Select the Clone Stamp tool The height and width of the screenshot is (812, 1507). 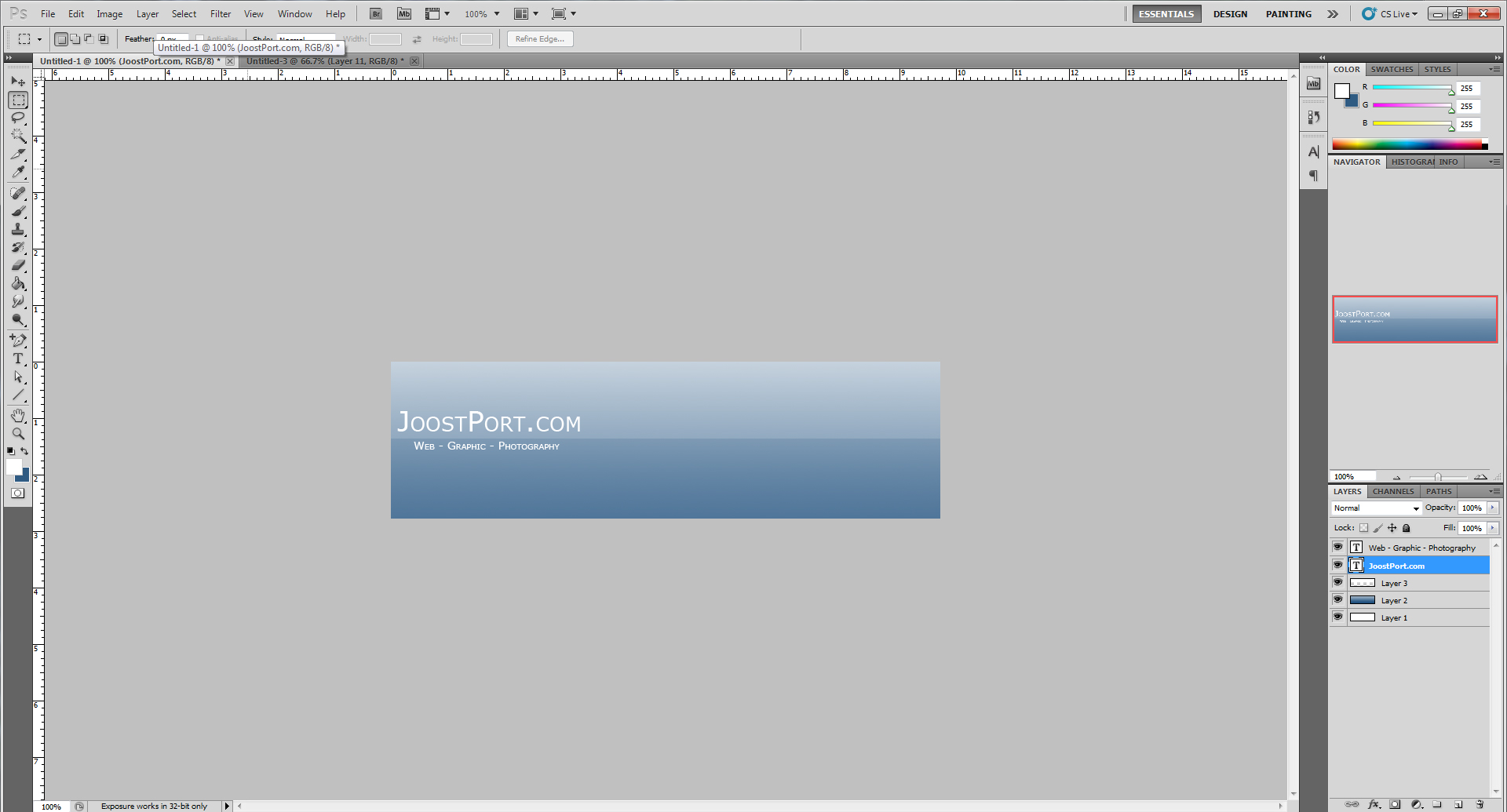click(x=18, y=229)
